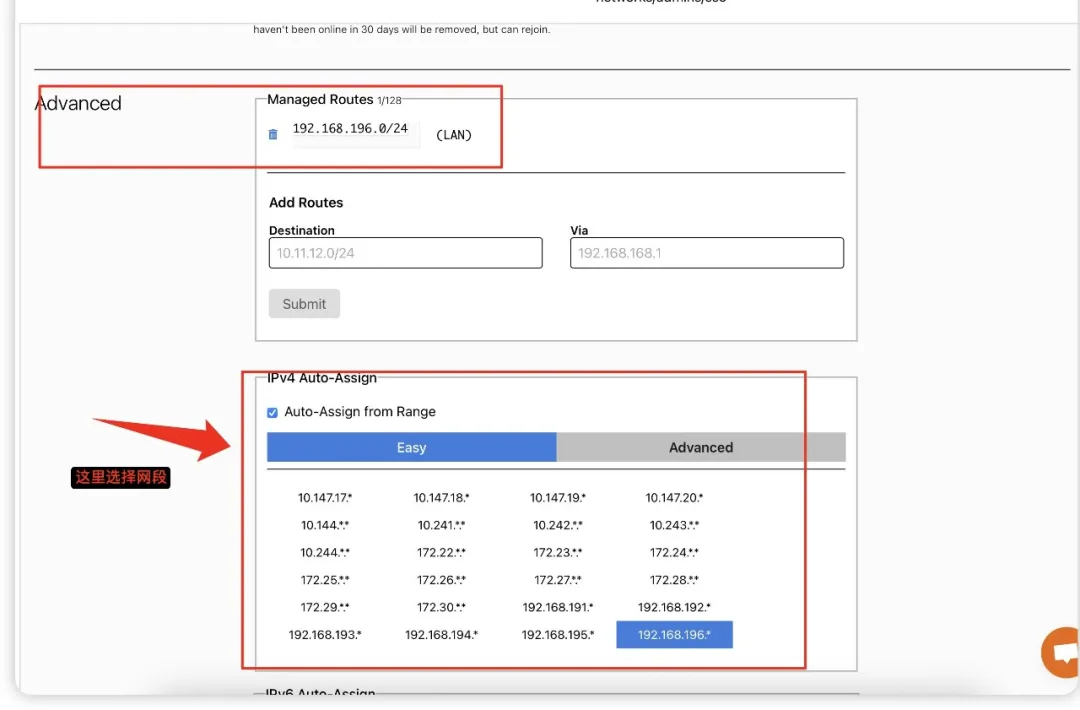Image resolution: width=1080 pixels, height=710 pixels.
Task: Select the 172.28.*.* range
Action: 674,580
